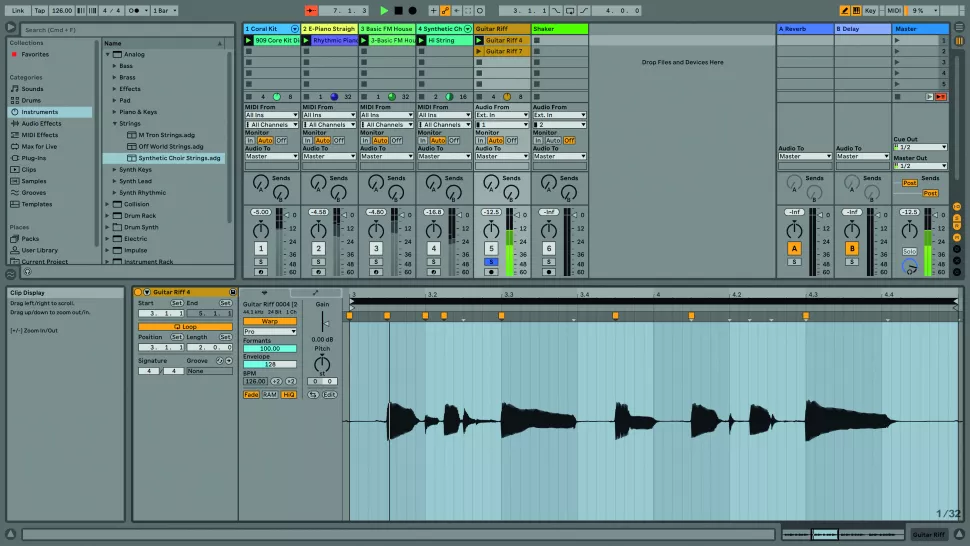Image resolution: width=970 pixels, height=546 pixels.
Task: Click the Tap tempo button
Action: tap(39, 10)
